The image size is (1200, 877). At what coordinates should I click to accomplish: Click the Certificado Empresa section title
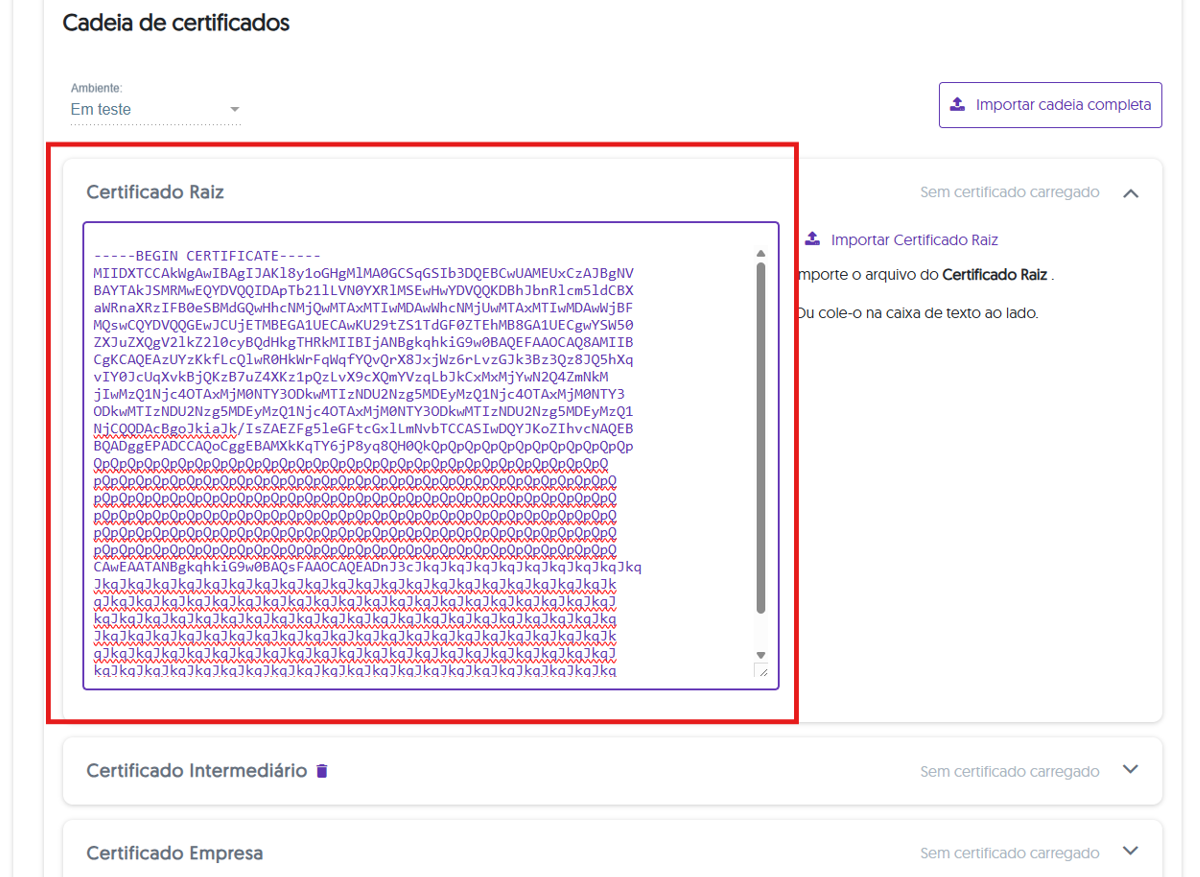pyautogui.click(x=174, y=853)
